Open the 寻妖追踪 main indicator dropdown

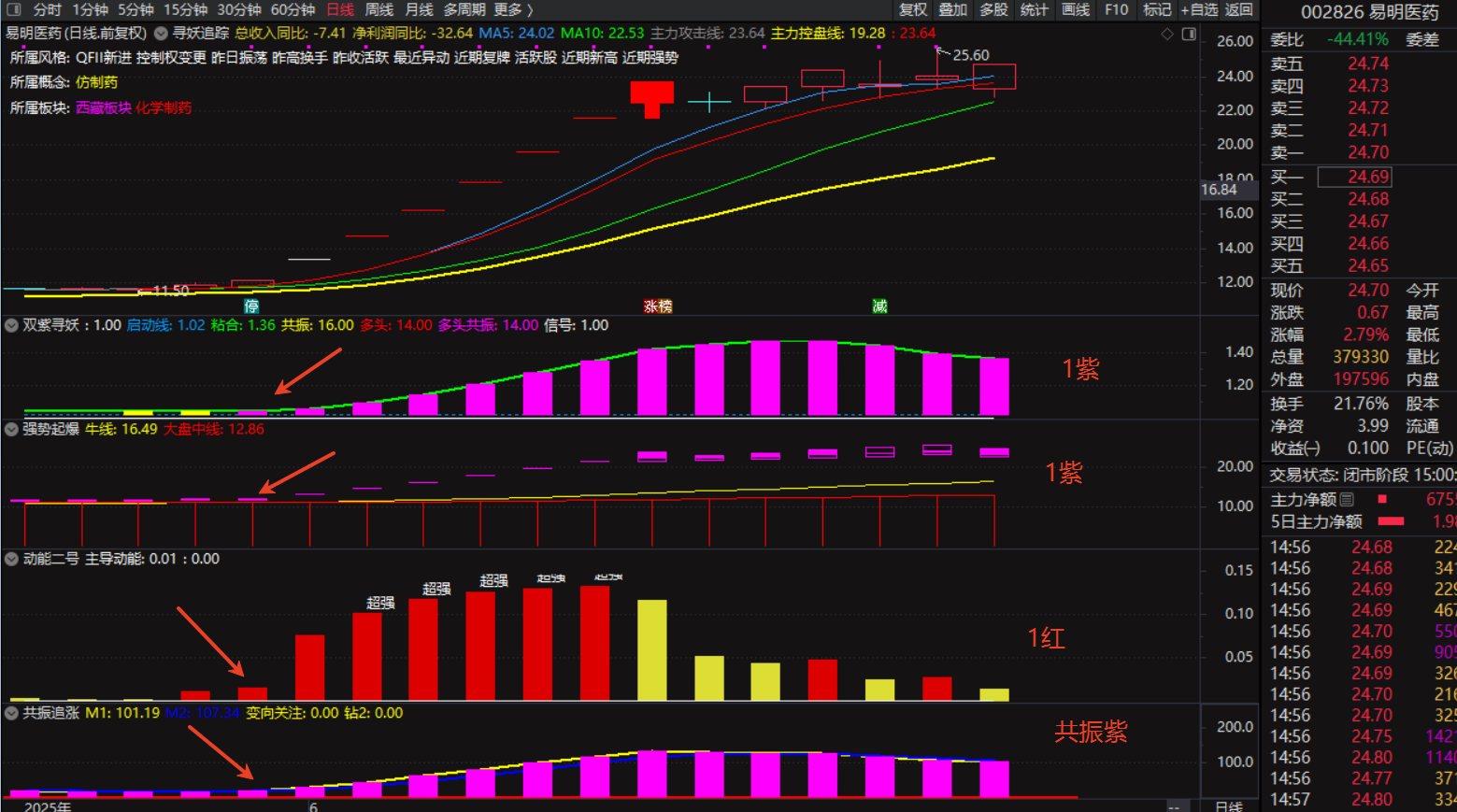(x=161, y=34)
